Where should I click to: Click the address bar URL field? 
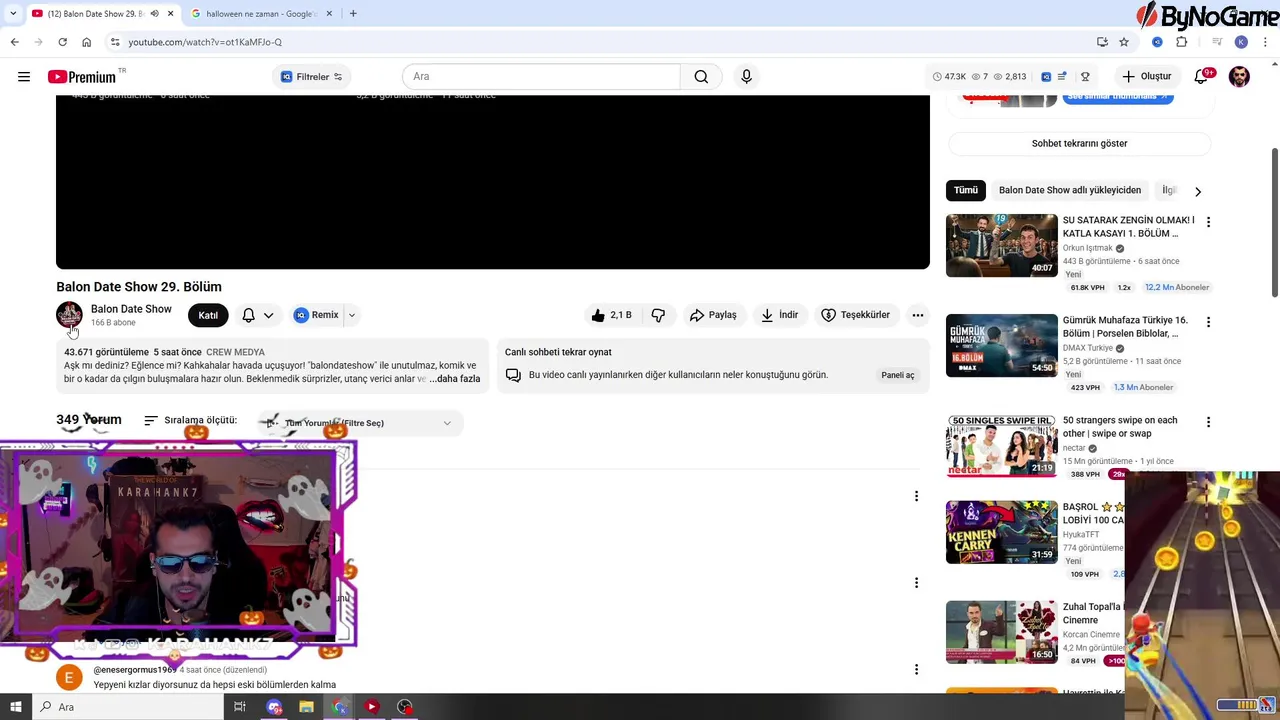(600, 42)
